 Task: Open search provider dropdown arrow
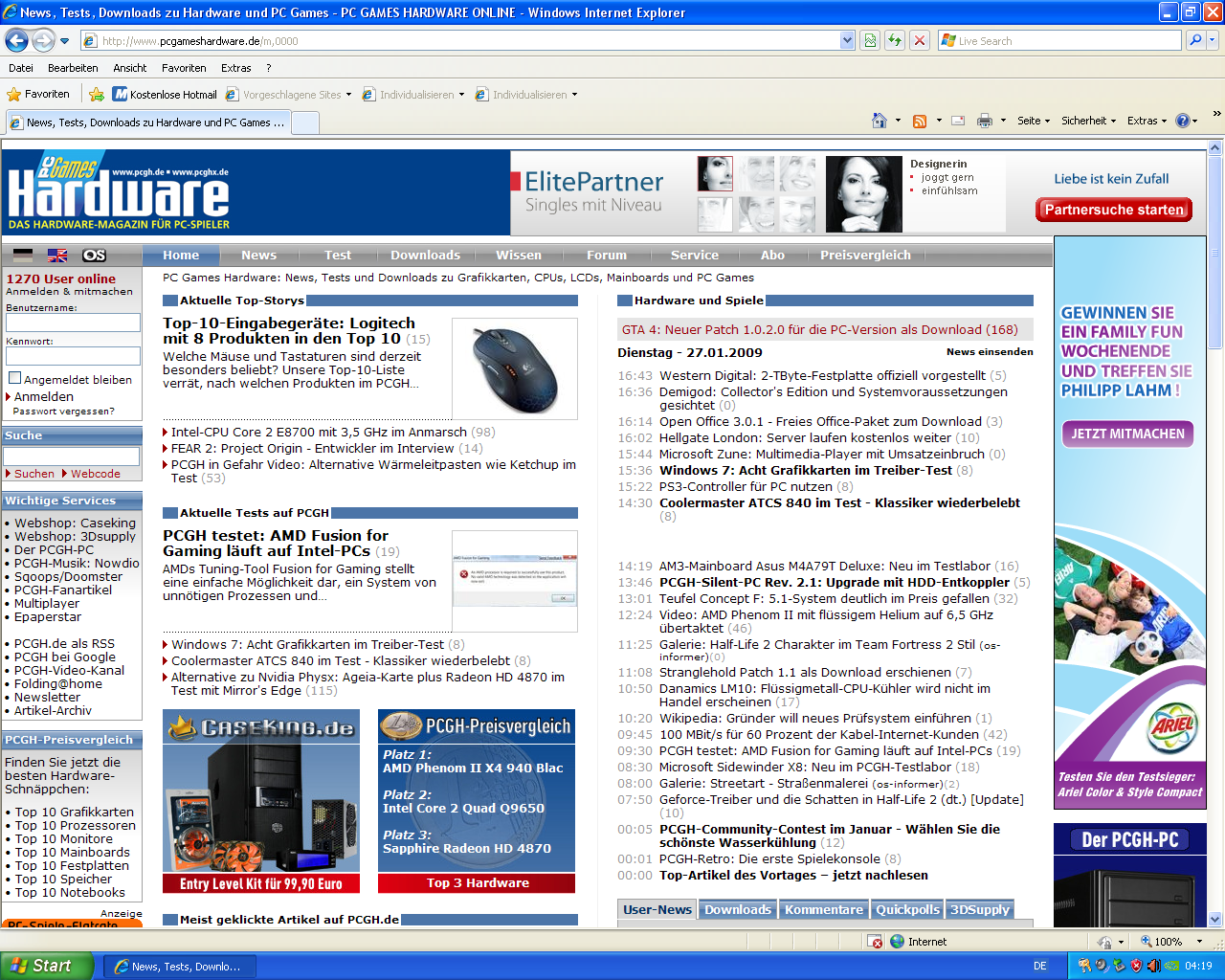pos(1213,40)
